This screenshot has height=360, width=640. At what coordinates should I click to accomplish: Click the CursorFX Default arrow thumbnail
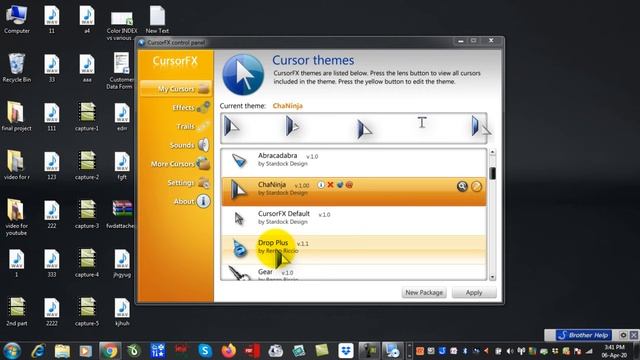(x=239, y=219)
